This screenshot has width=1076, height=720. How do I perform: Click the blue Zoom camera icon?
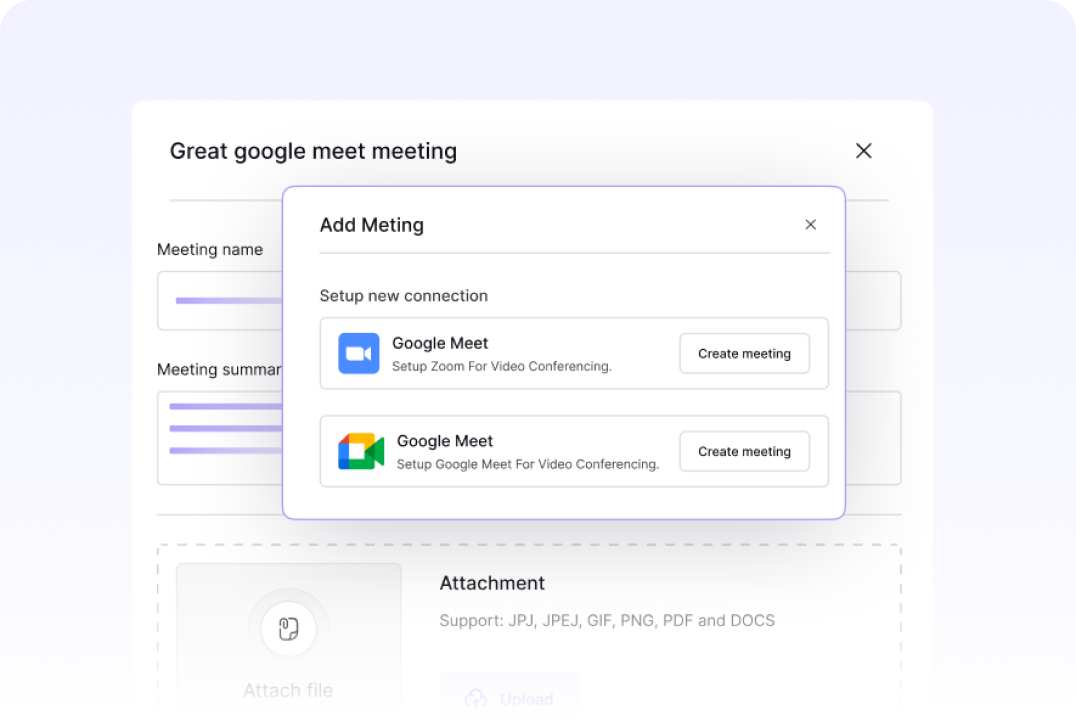click(358, 353)
